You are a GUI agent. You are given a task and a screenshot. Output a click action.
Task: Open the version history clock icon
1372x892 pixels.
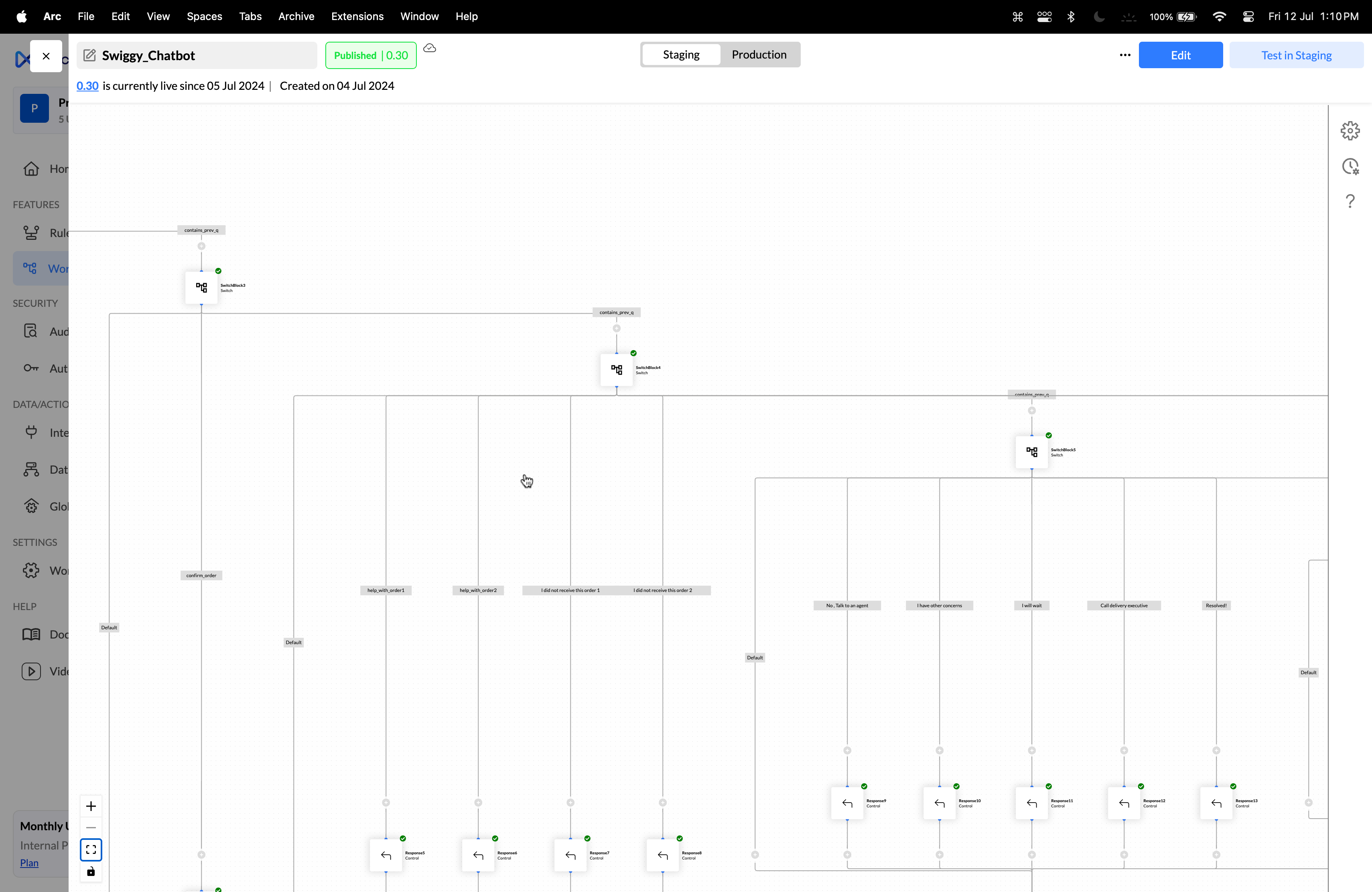click(1350, 166)
